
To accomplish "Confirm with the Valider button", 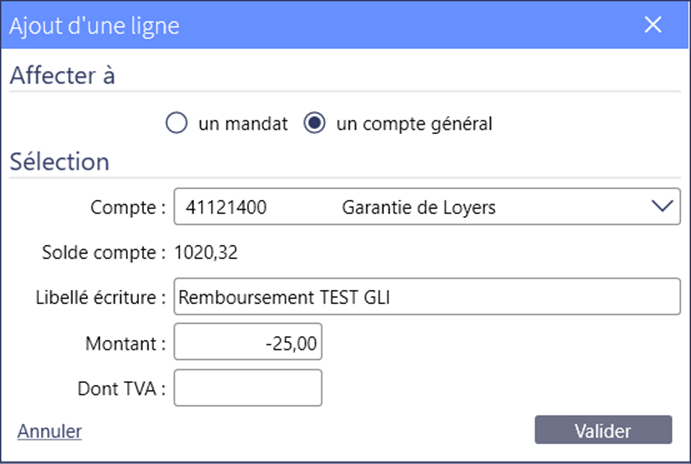I will point(603,430).
